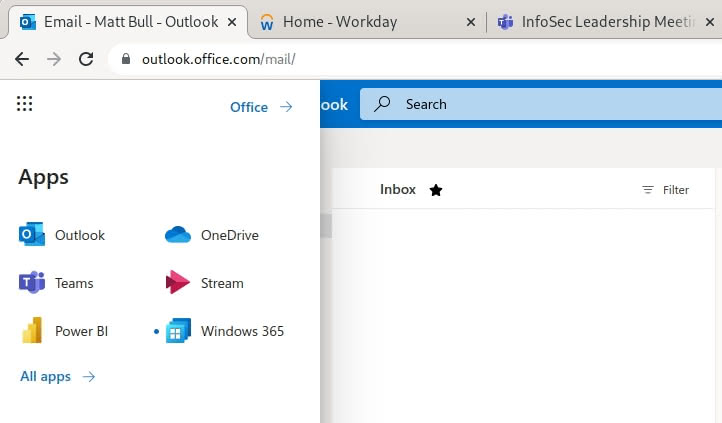This screenshot has height=423, width=722.
Task: Go back in browser history
Action: tap(22, 59)
